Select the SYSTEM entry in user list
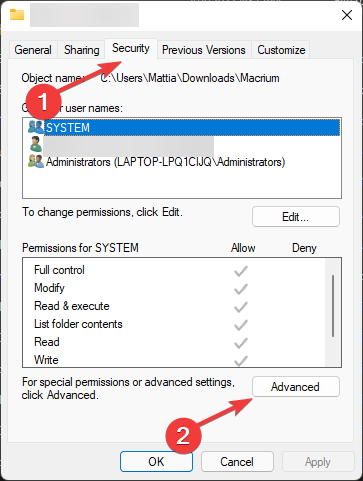 pos(192,127)
